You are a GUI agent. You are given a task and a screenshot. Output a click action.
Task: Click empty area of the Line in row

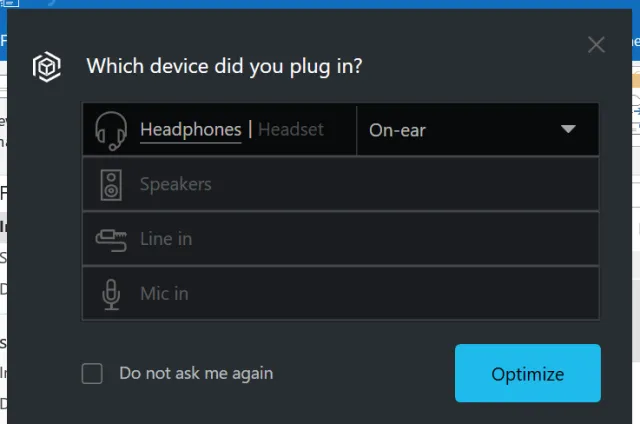click(x=420, y=239)
